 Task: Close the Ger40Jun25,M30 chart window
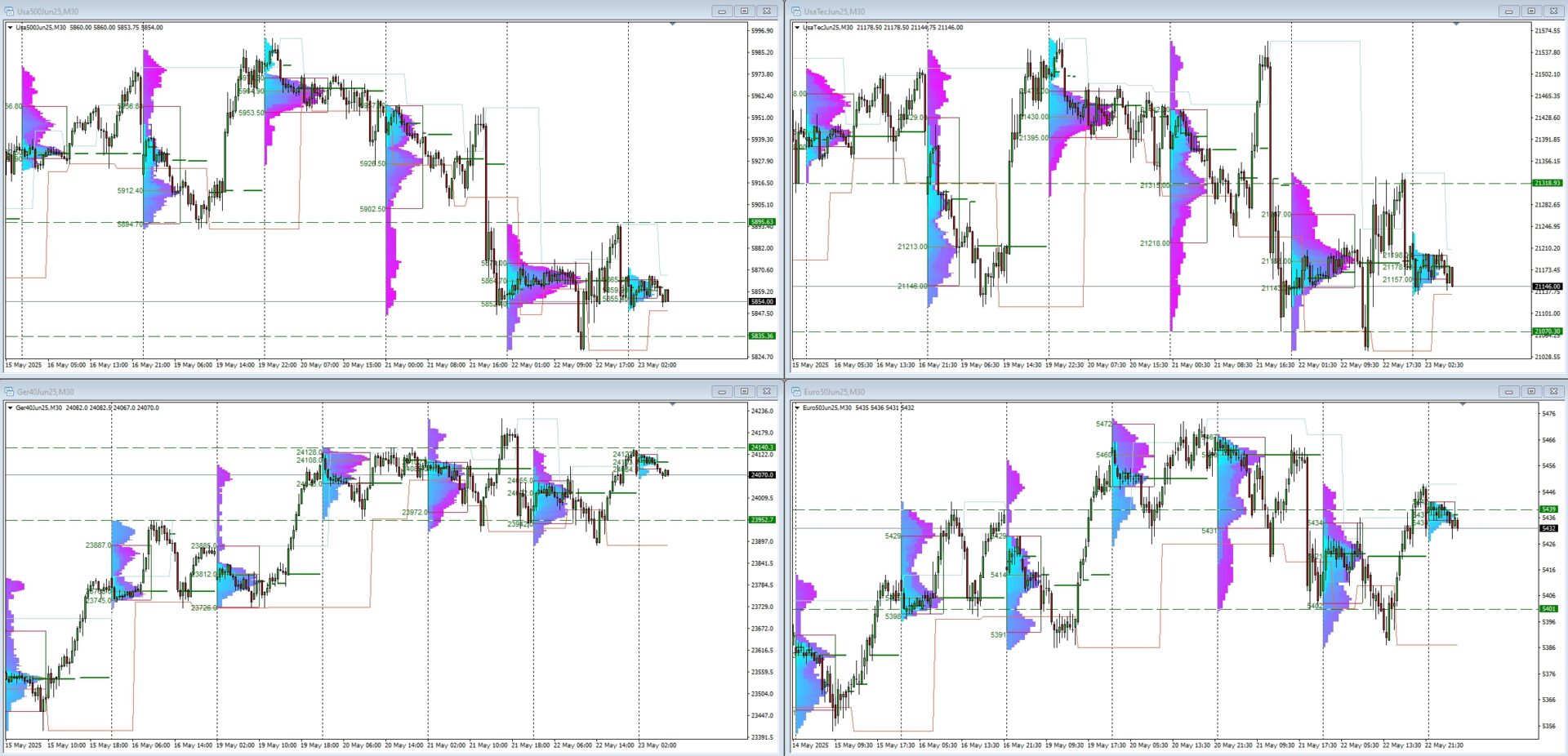(x=766, y=392)
